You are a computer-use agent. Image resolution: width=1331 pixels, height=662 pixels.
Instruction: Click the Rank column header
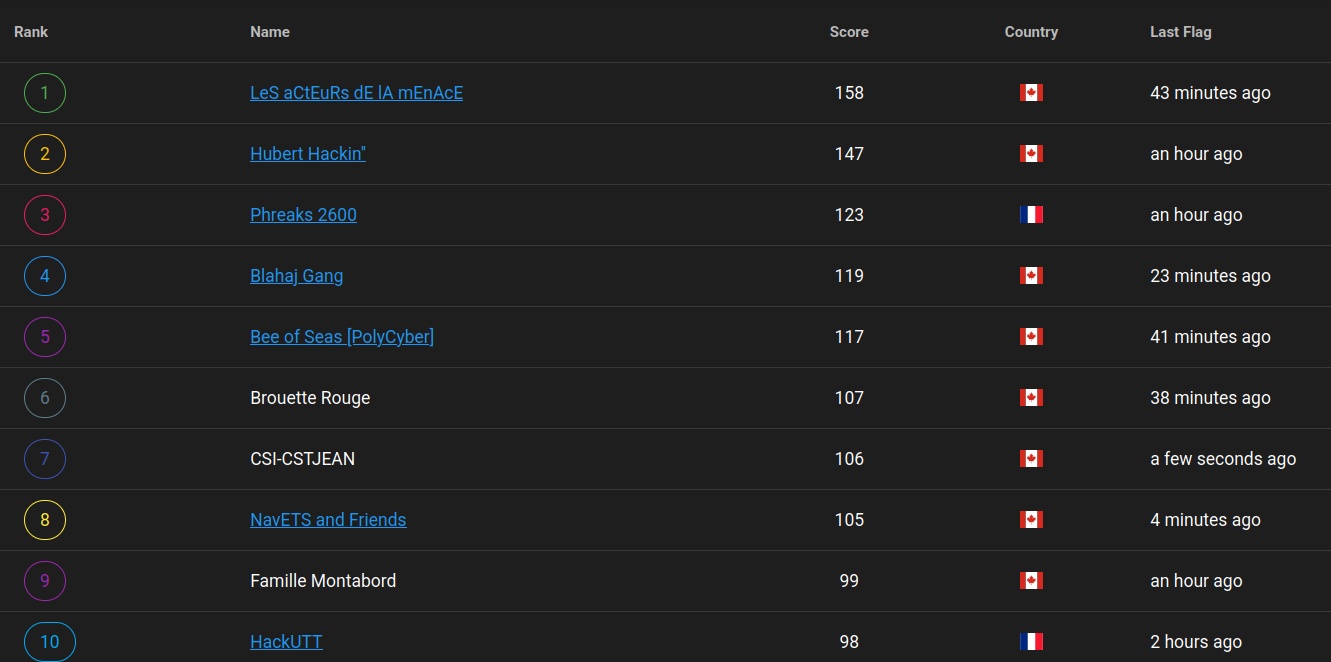31,32
